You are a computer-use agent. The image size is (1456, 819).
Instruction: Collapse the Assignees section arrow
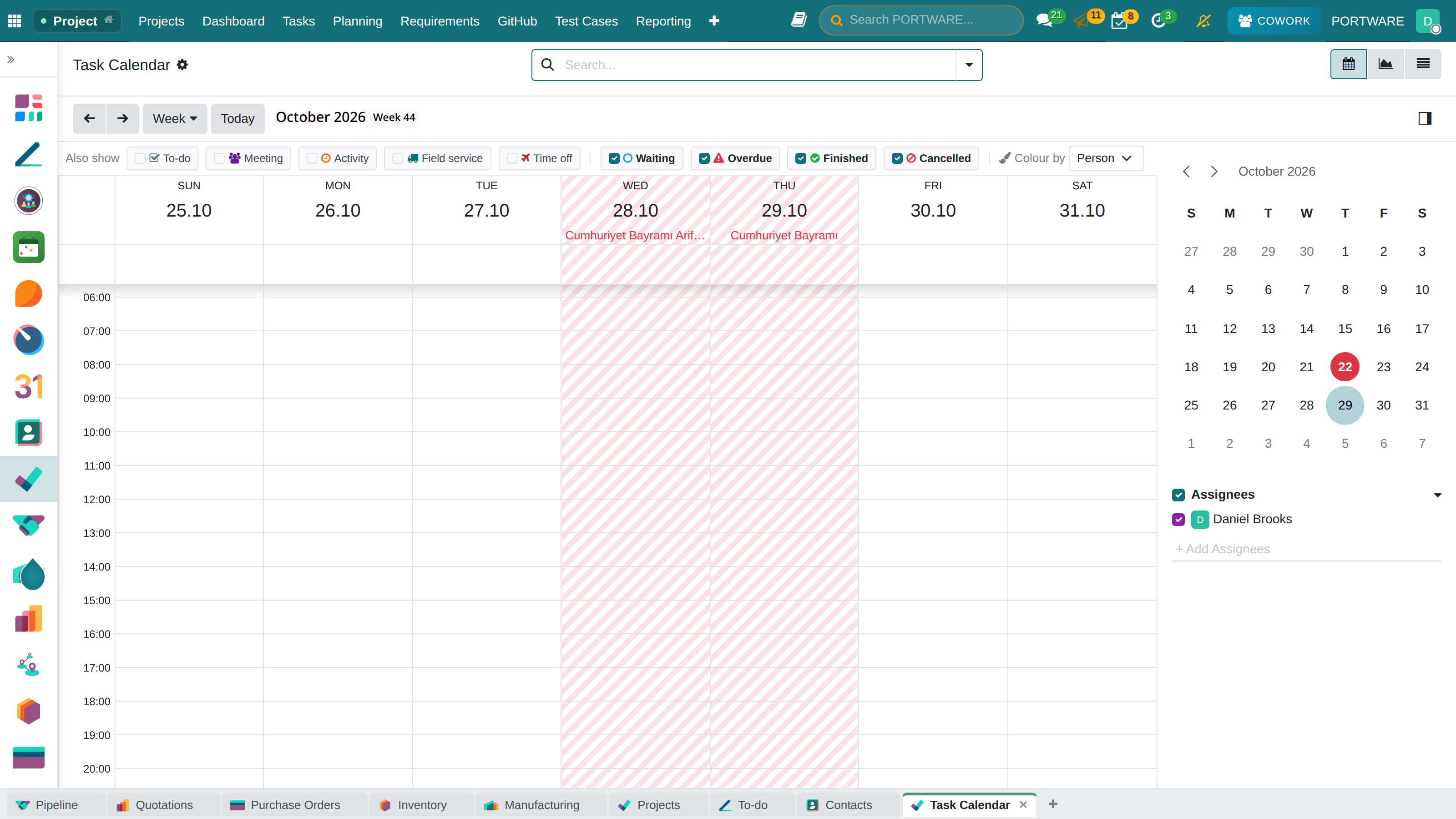point(1437,495)
